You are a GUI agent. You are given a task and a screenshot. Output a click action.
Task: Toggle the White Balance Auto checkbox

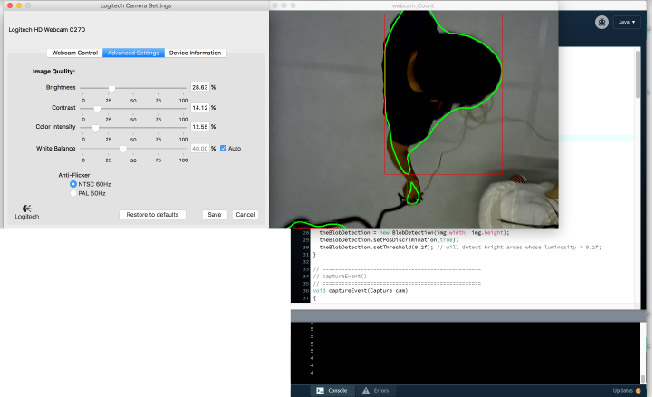[x=223, y=148]
